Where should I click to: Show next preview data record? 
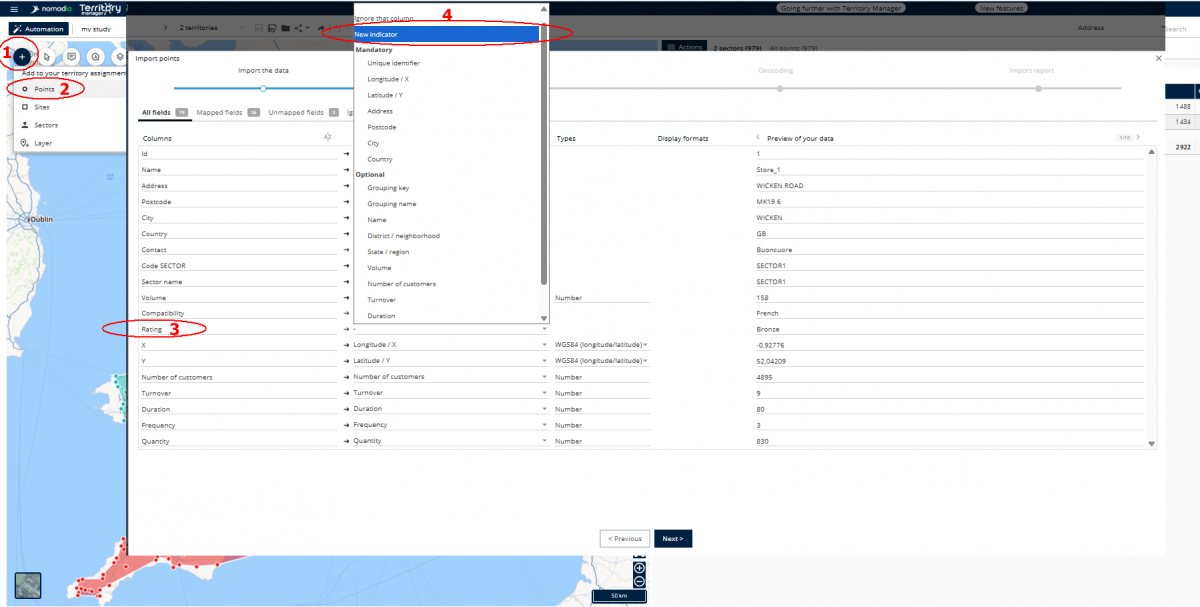[1138, 137]
